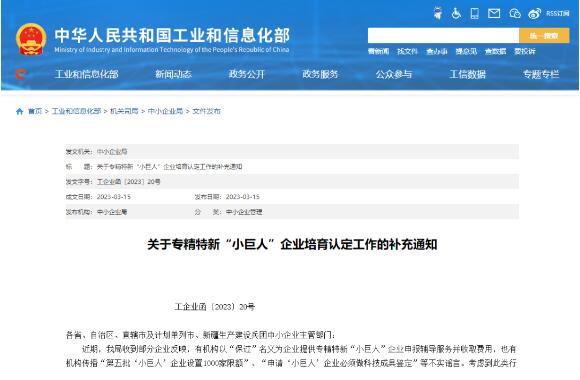Open the 新闻动态 navigation menu
Screen dimensions: 580x380
[x=173, y=74]
